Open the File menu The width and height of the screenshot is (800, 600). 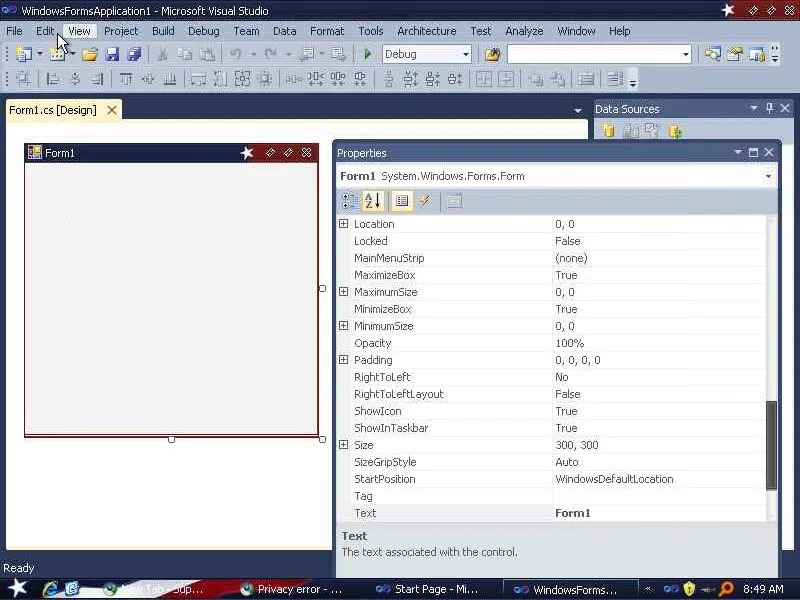[x=14, y=31]
